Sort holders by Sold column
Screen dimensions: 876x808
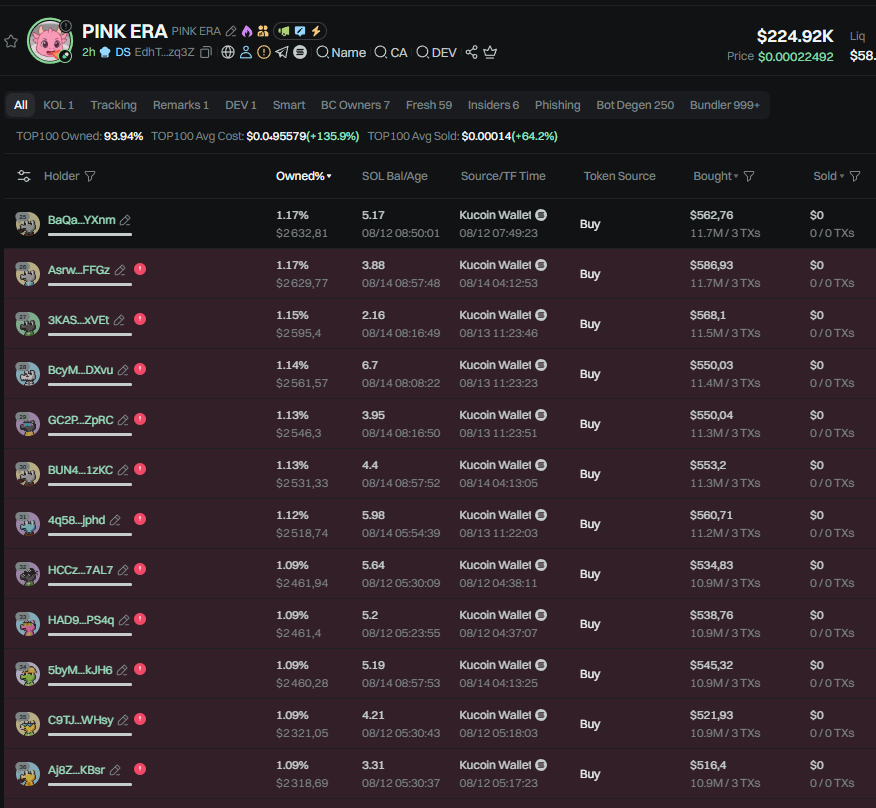[x=829, y=176]
